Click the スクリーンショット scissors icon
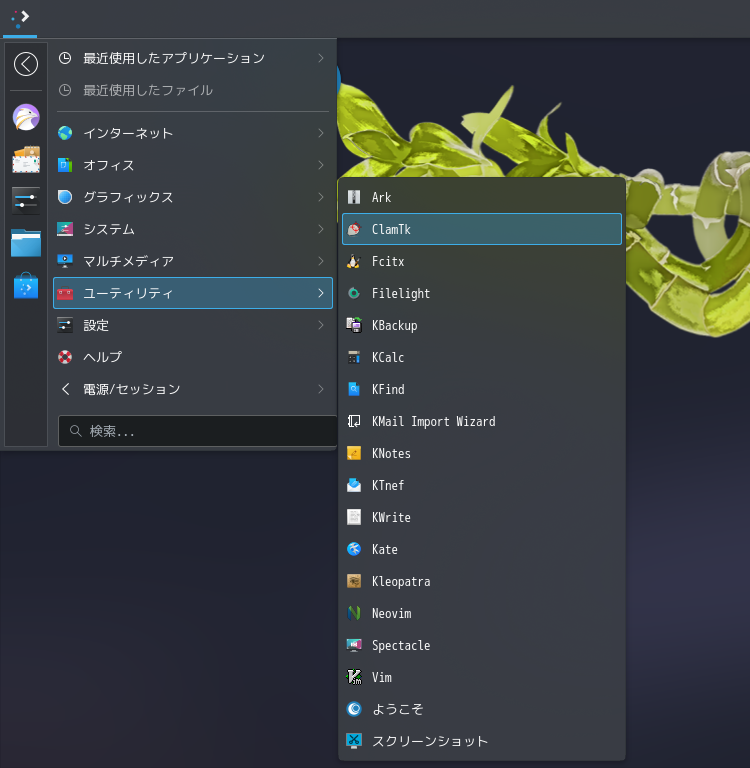Image resolution: width=750 pixels, height=768 pixels. pyautogui.click(x=354, y=741)
